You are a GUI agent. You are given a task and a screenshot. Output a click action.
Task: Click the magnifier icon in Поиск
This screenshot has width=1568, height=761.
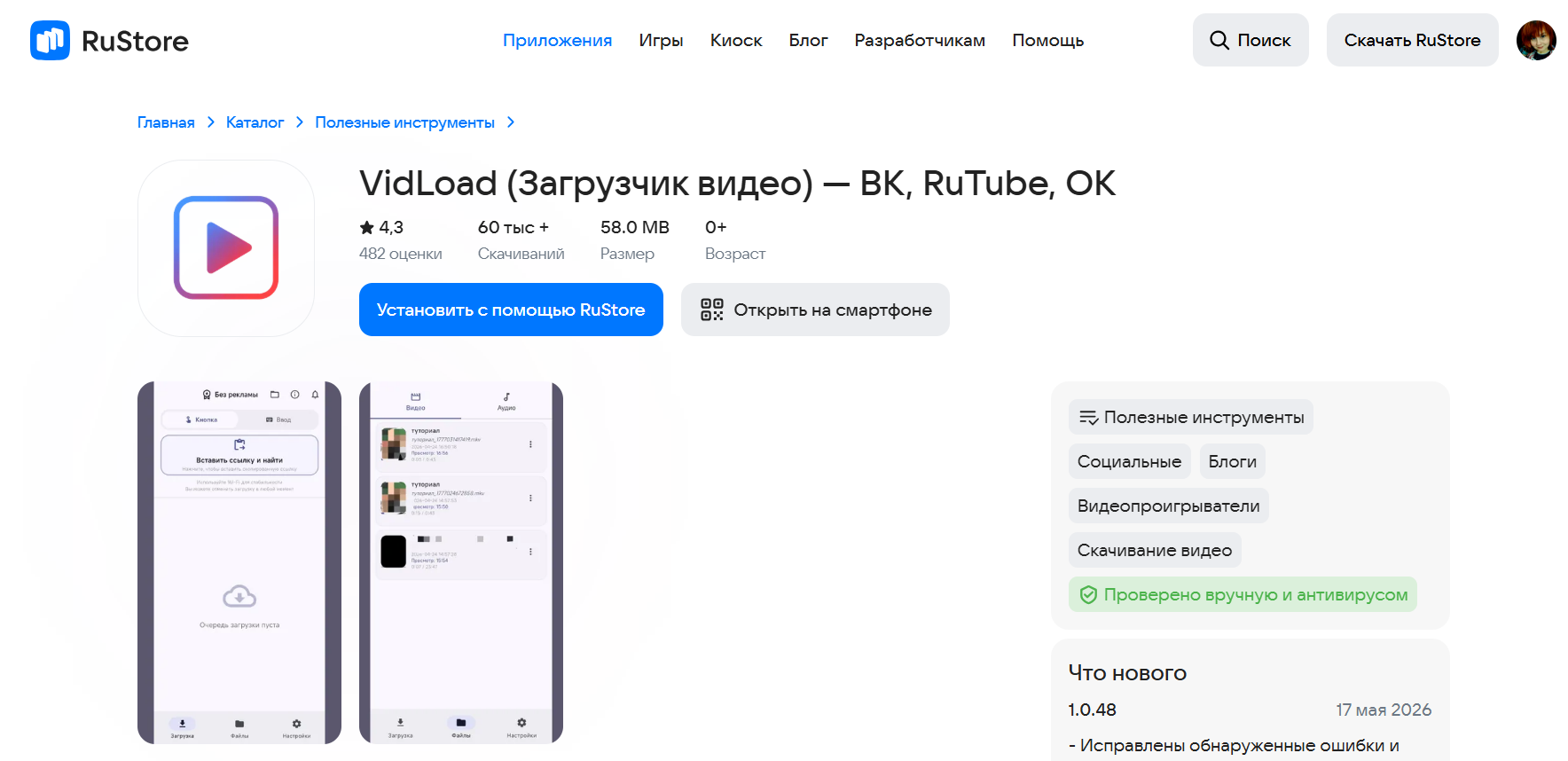click(1219, 40)
